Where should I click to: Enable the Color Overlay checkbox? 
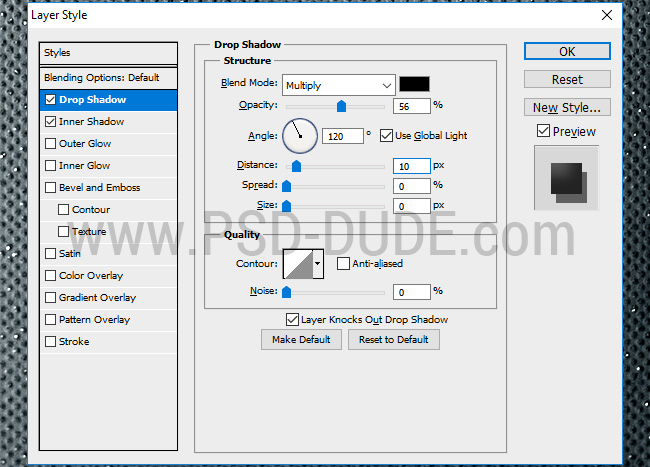51,276
